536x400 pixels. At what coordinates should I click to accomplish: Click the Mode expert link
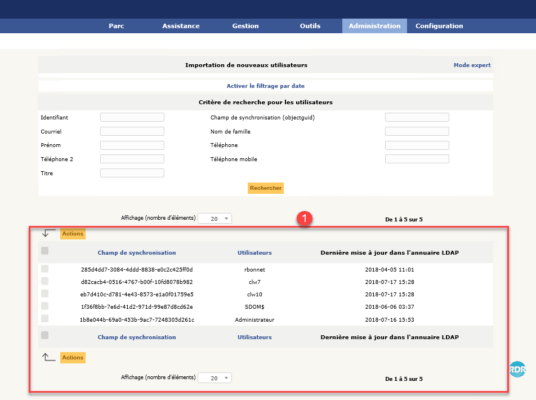[472, 65]
